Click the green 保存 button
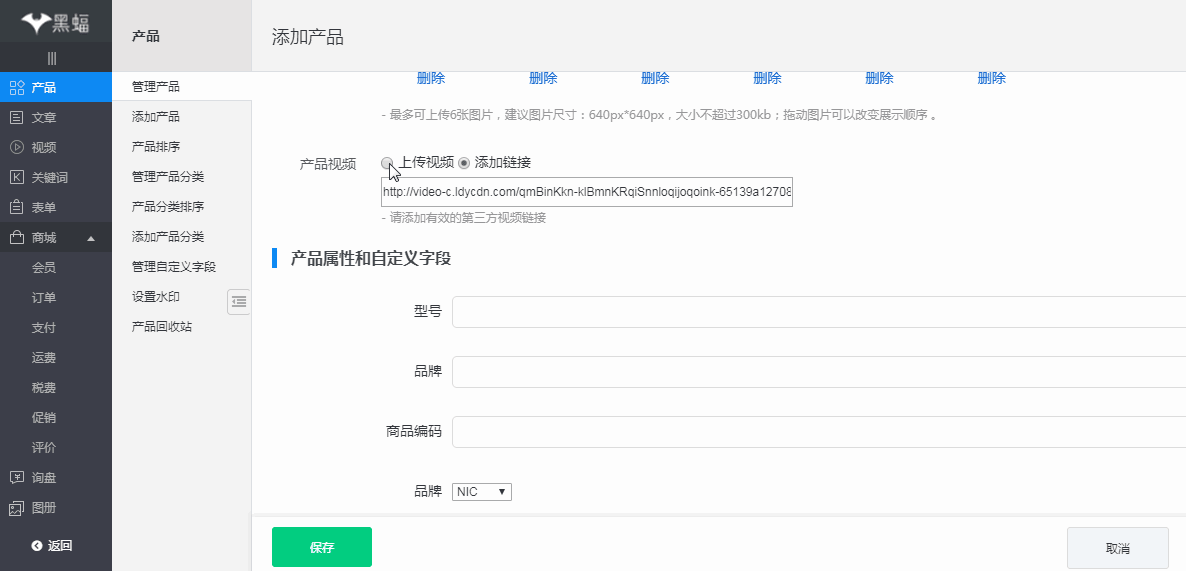Screen dimensions: 1186x571 [321, 547]
